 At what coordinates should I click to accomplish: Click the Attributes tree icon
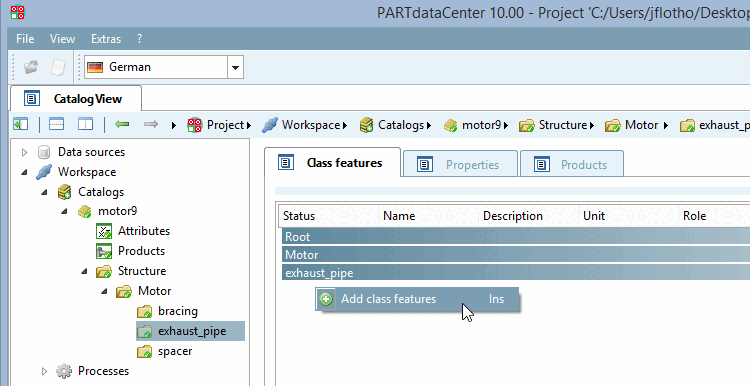(104, 231)
